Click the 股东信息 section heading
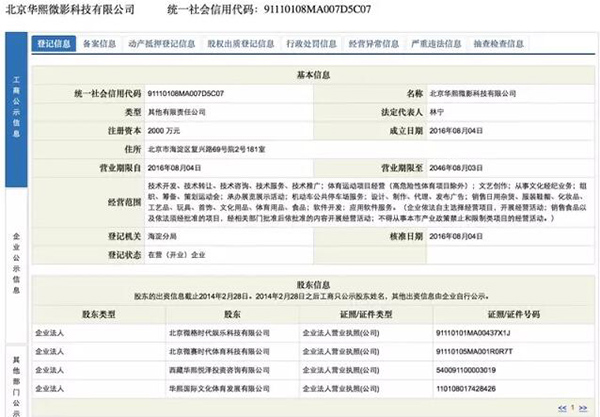Image resolution: width=600 pixels, height=417 pixels. coord(313,285)
